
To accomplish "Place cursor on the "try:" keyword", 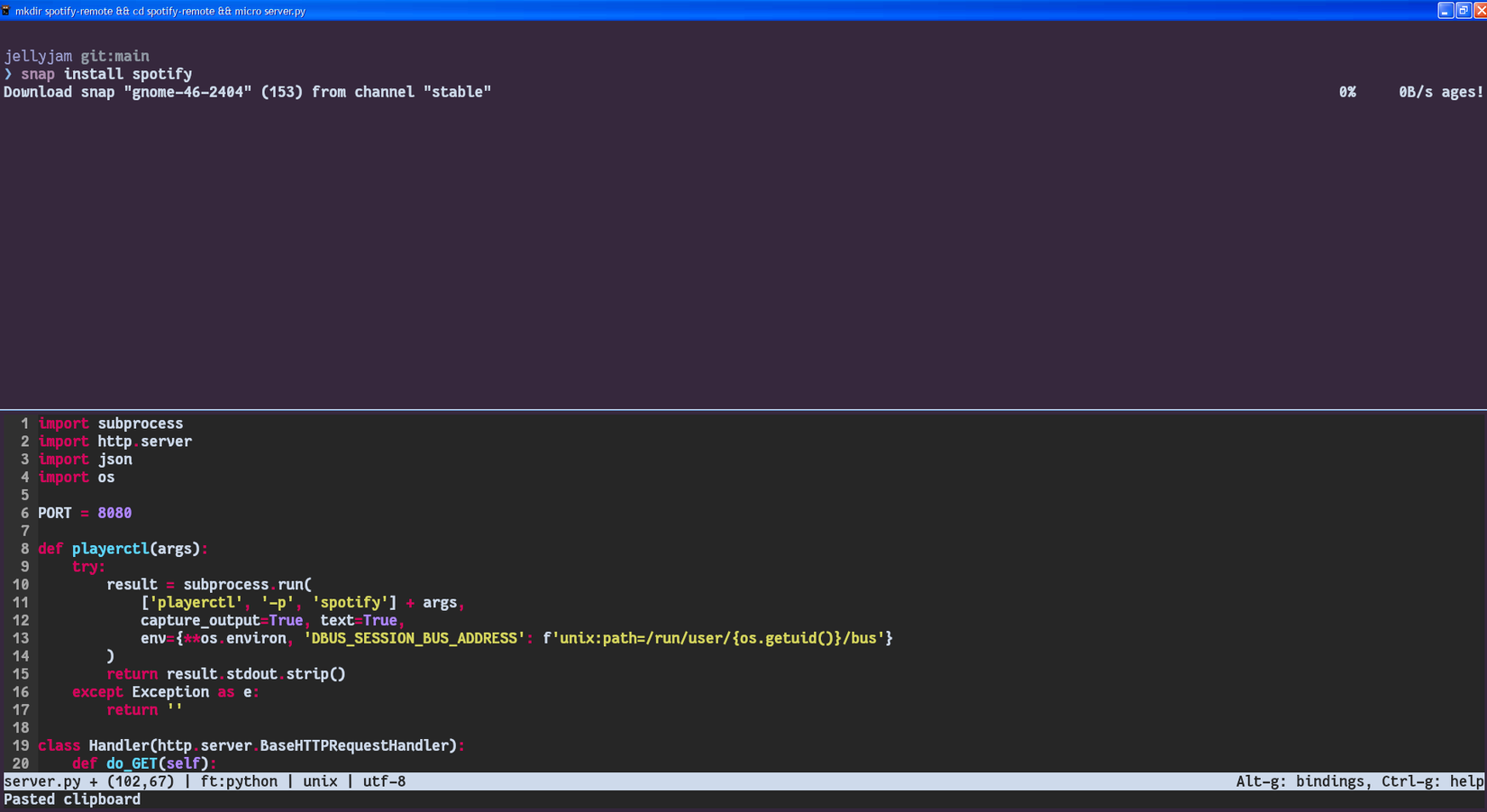I will [88, 567].
